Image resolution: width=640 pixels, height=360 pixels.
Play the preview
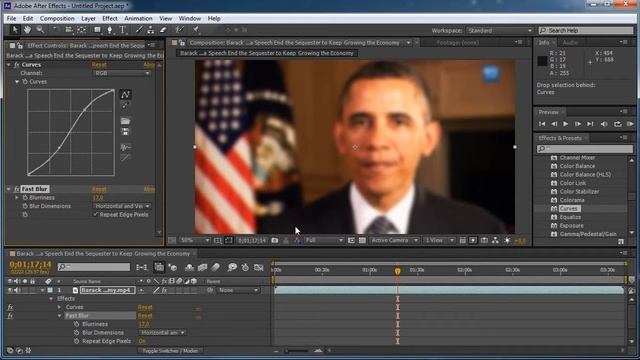(566, 124)
